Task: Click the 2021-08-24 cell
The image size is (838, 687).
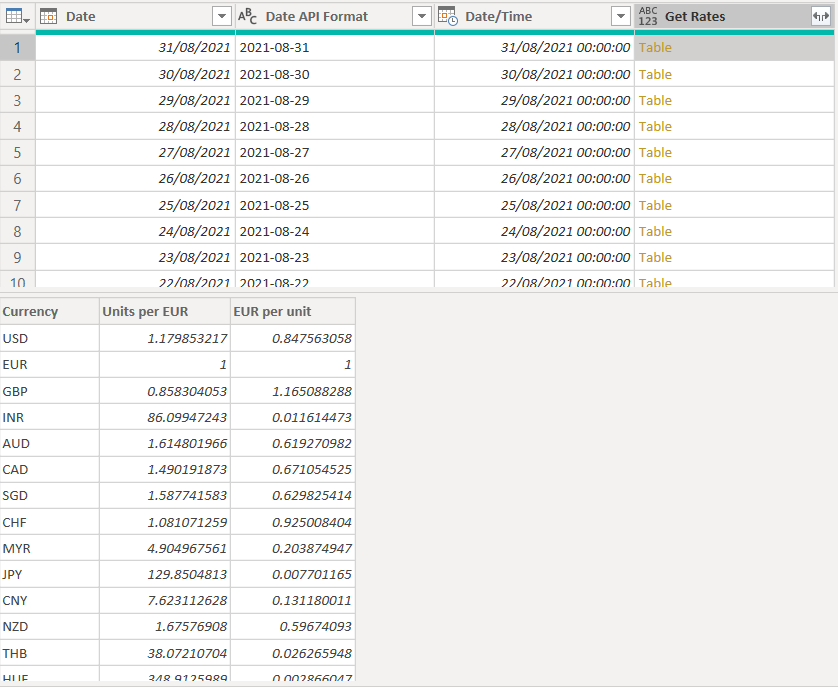Action: [x=335, y=231]
